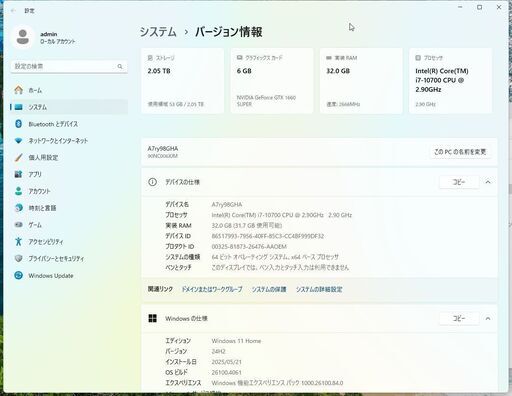The height and width of the screenshot is (396, 512).
Task: Click the A7ry98GHA PC name header
Action: (163, 149)
